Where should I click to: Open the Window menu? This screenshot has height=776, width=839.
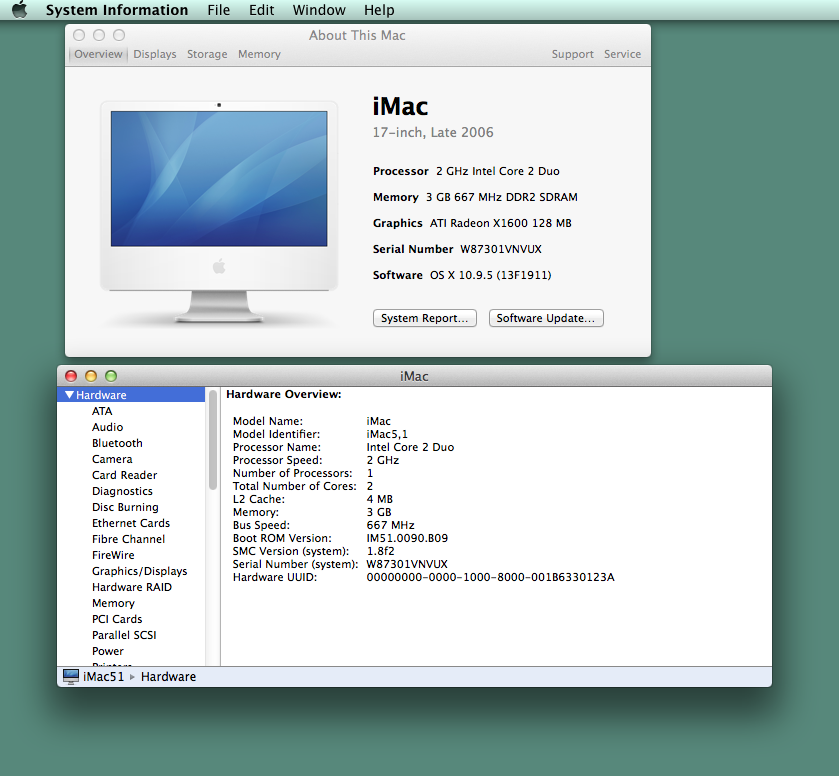[319, 10]
